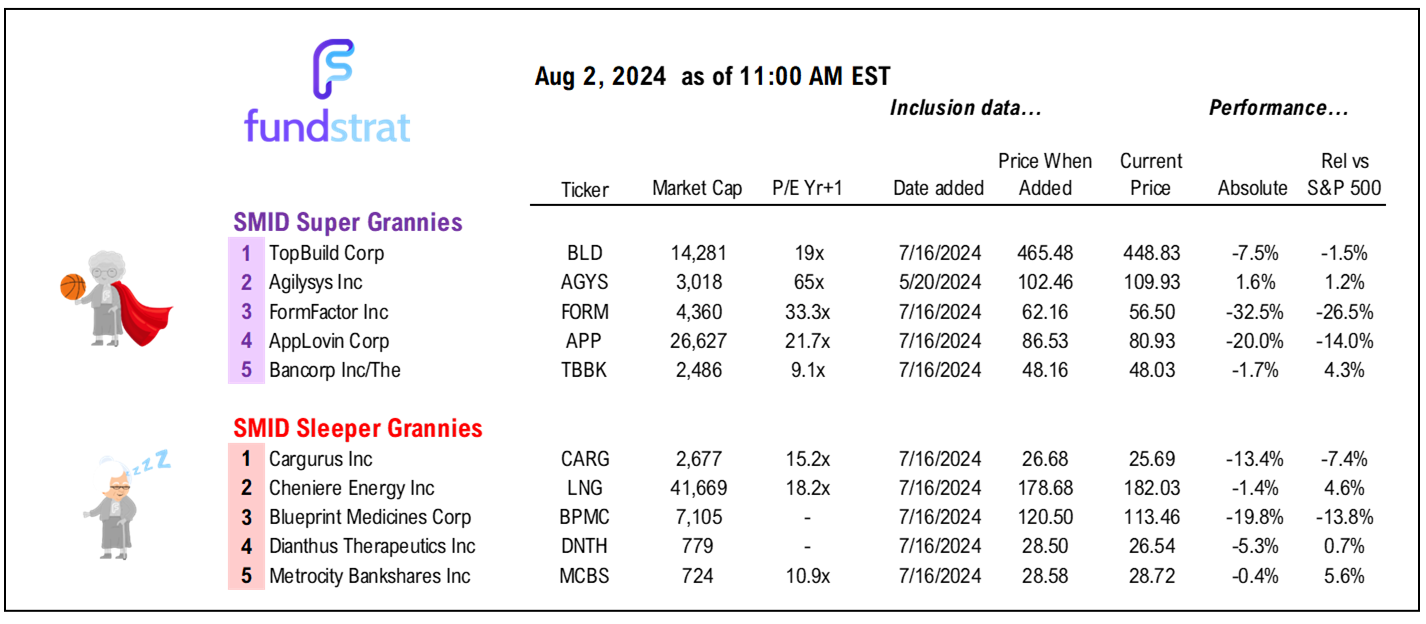Open the AppLovin Corp company name

click(x=329, y=342)
